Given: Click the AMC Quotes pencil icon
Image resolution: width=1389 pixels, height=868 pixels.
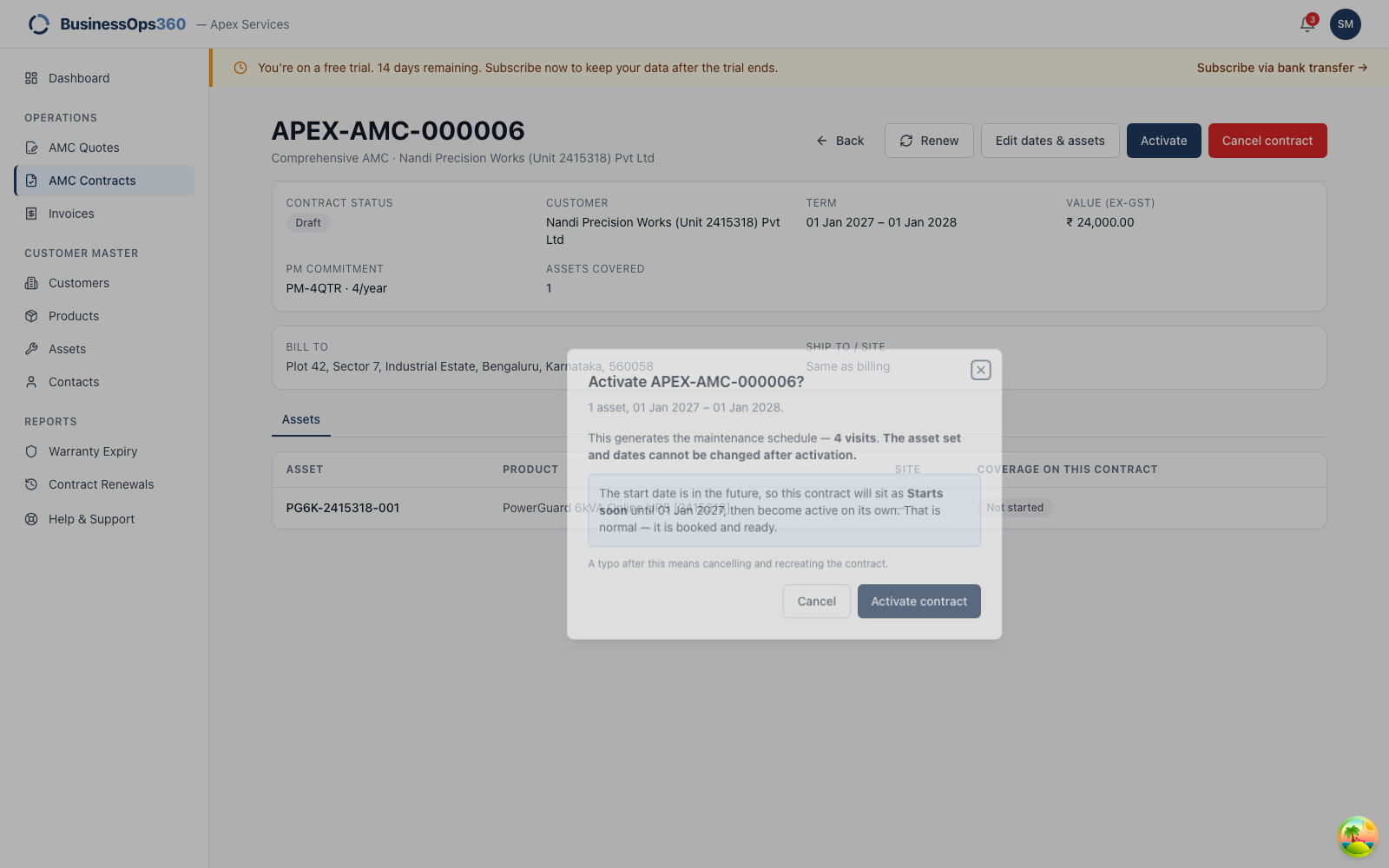Looking at the screenshot, I should tap(31, 148).
